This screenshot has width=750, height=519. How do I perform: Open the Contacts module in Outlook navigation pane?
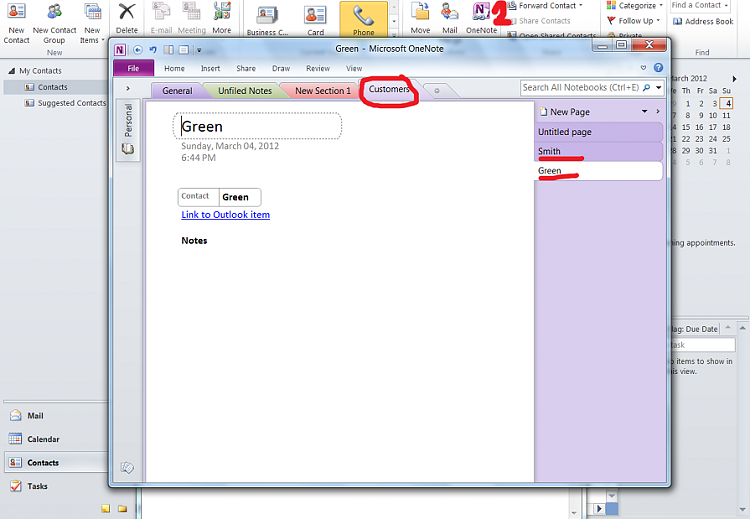click(x=55, y=463)
